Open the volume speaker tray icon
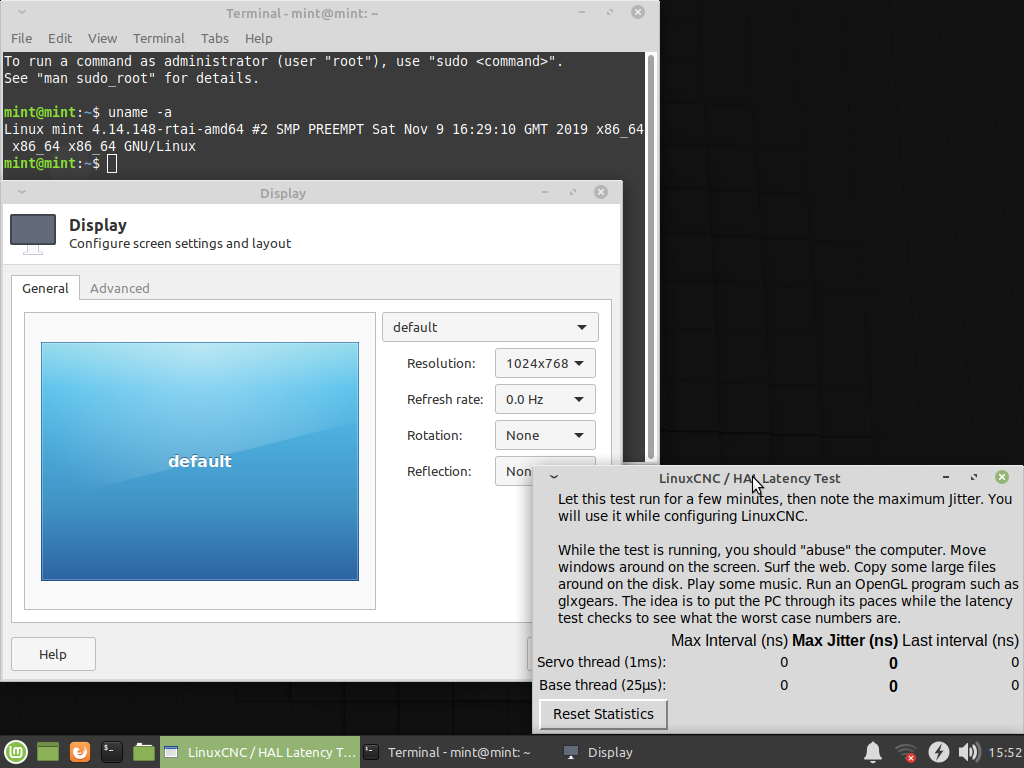This screenshot has width=1024, height=768. [x=969, y=752]
